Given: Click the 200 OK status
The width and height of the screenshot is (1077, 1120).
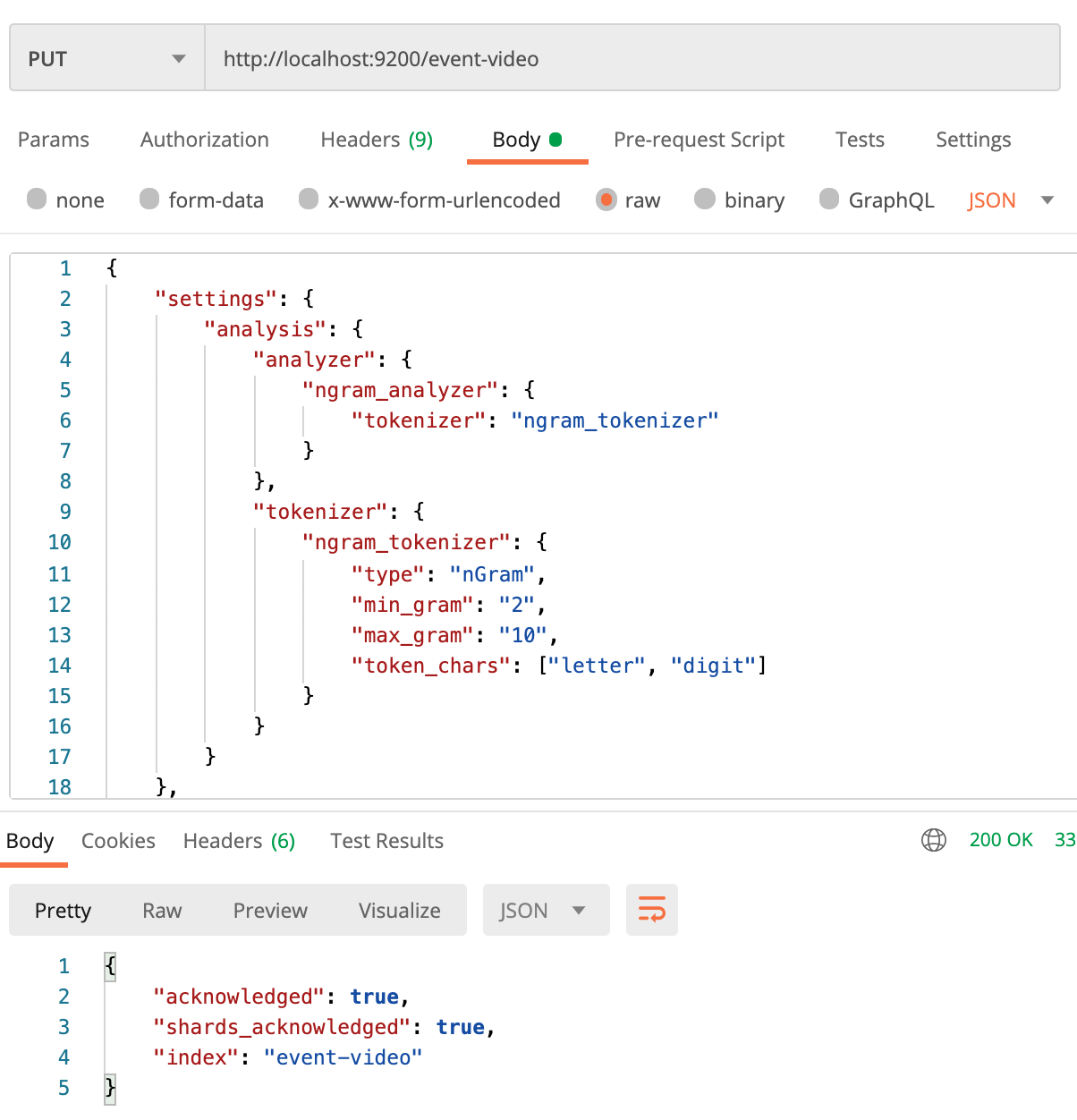Looking at the screenshot, I should coord(1001,840).
